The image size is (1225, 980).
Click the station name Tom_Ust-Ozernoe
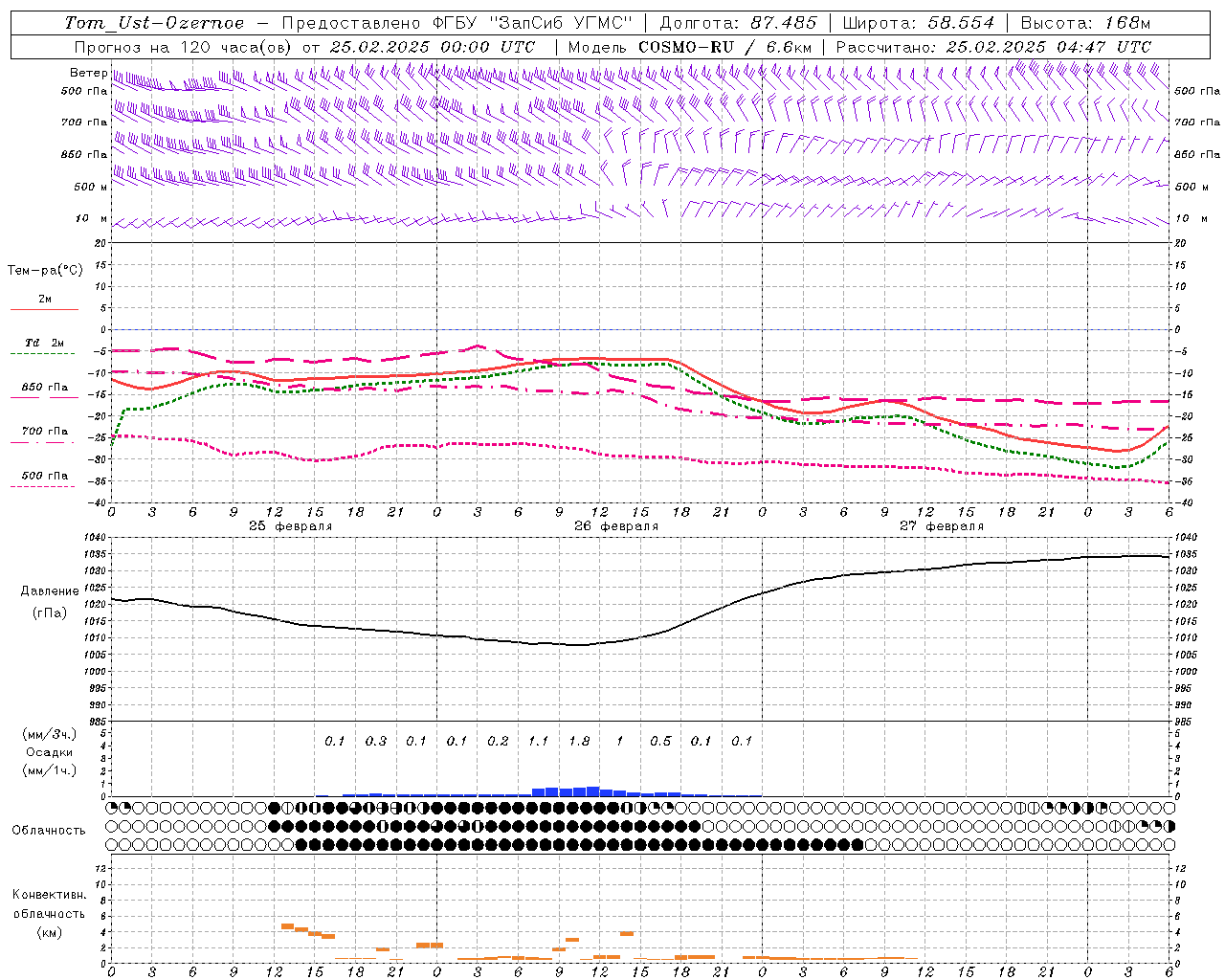pos(154,23)
